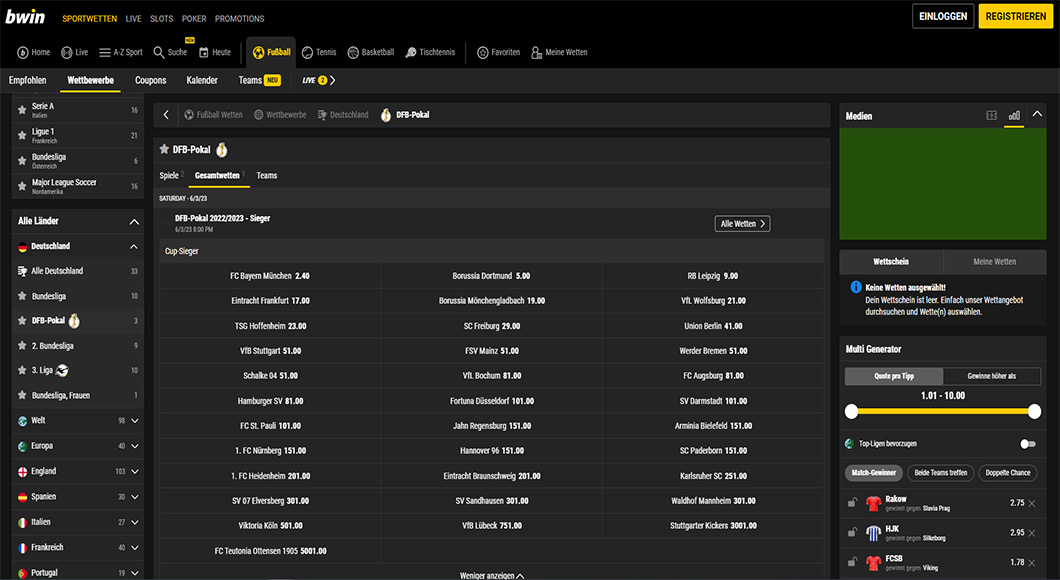Switch Medien panel to pitch view icon
The image size is (1060, 580).
tap(992, 116)
